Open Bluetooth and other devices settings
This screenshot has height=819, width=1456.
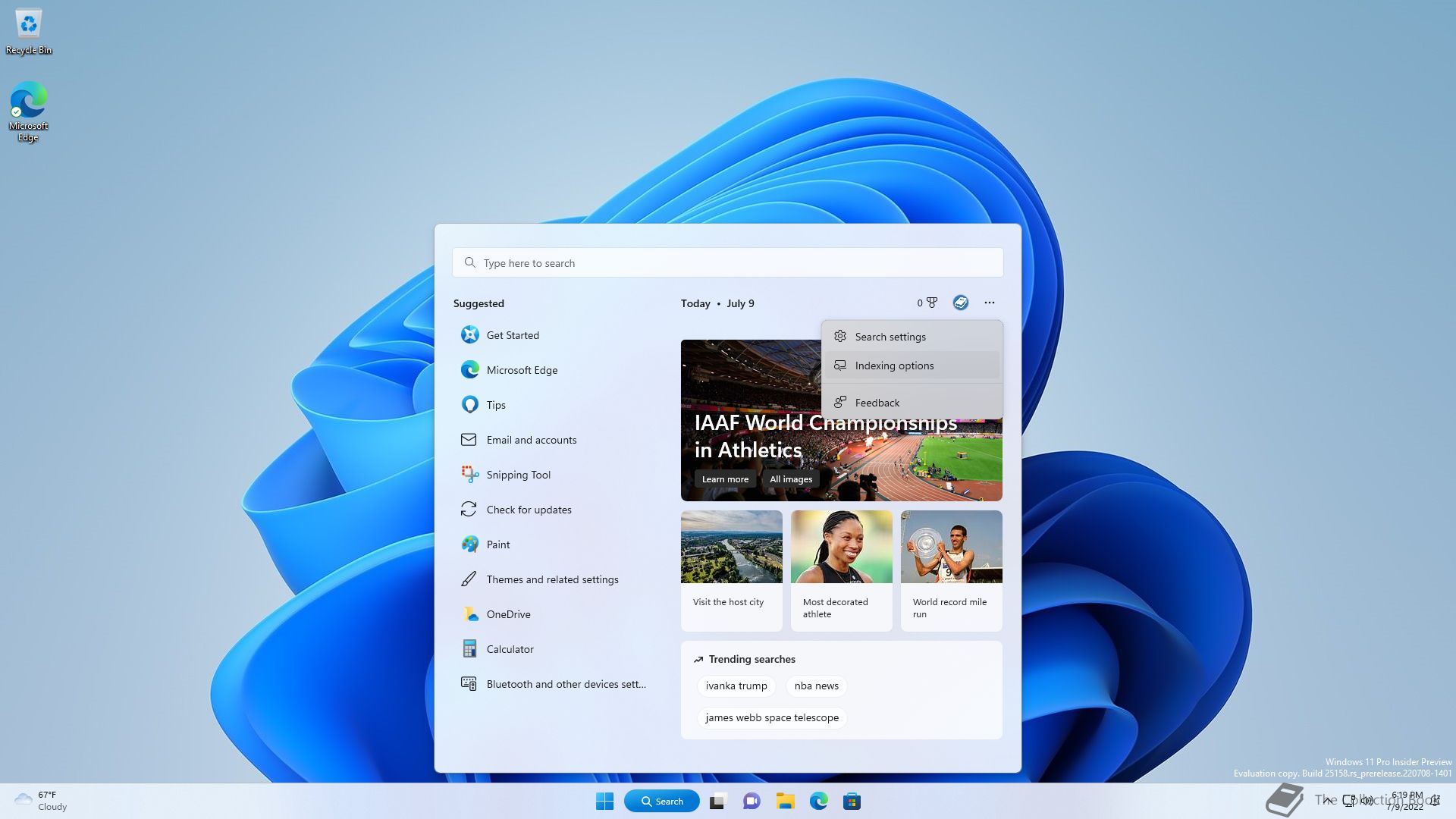(554, 684)
